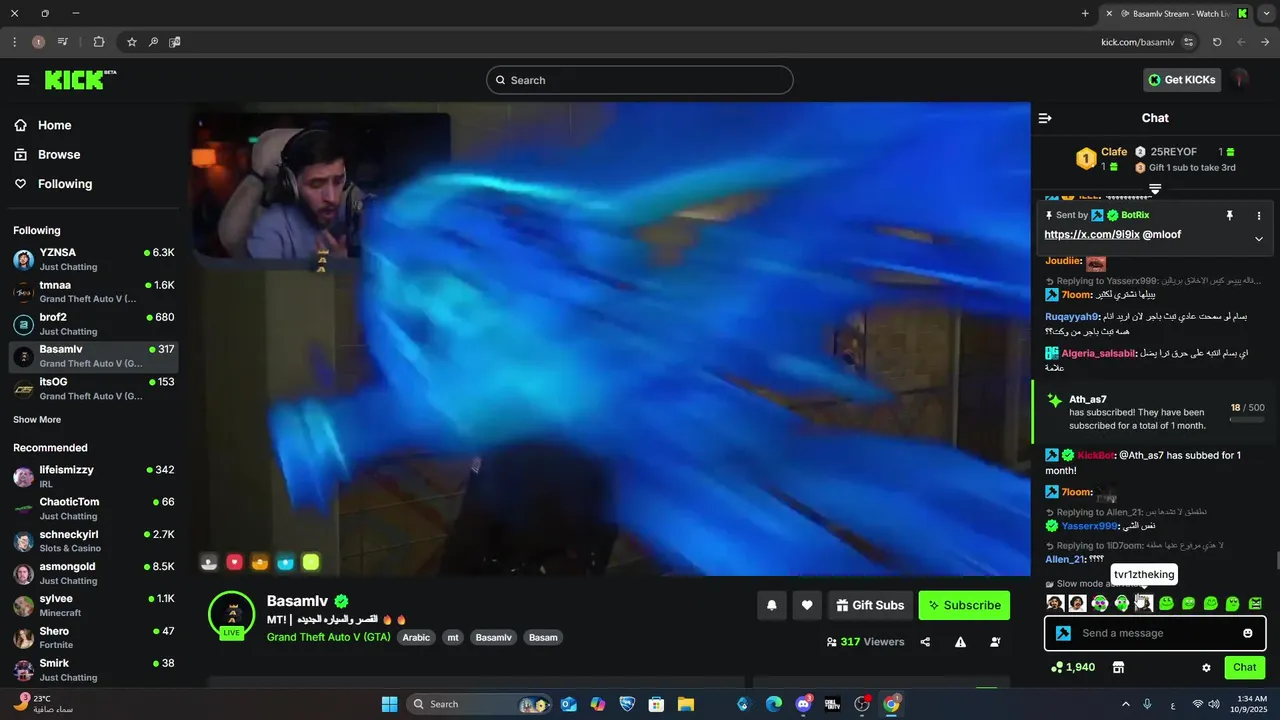Expand the Following list with Show More
Image resolution: width=1280 pixels, height=720 pixels.
tap(37, 420)
